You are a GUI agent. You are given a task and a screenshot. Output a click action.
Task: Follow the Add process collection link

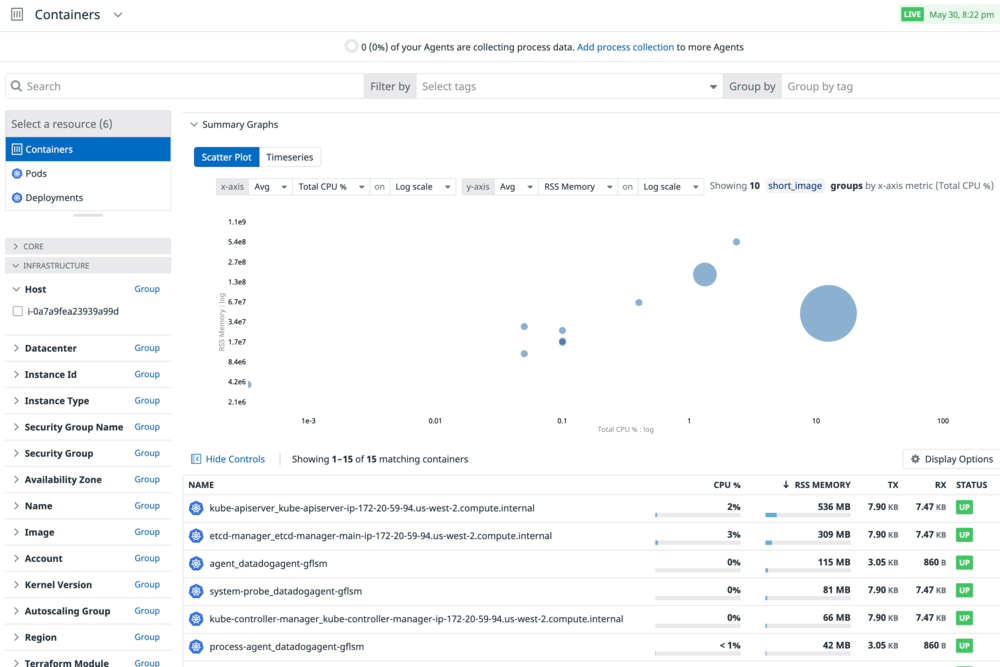pyautogui.click(x=625, y=47)
